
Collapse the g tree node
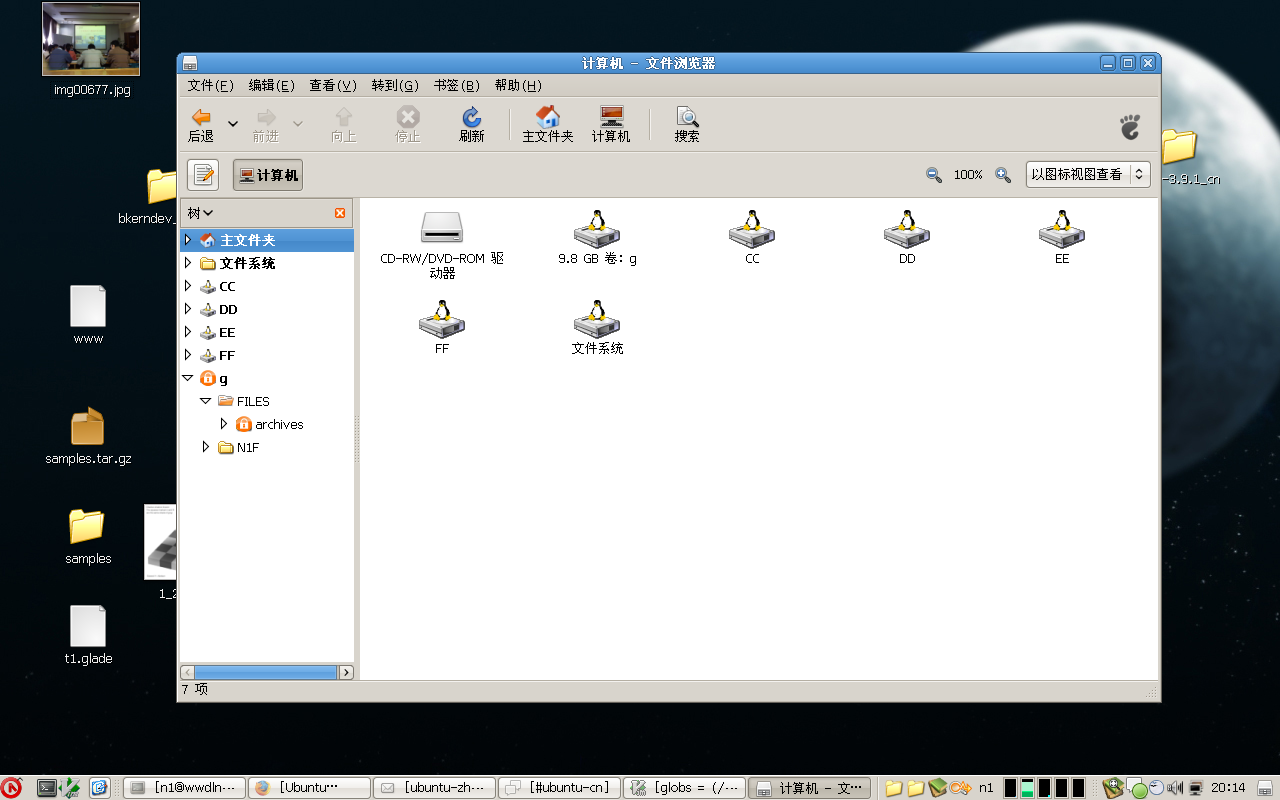(x=188, y=378)
